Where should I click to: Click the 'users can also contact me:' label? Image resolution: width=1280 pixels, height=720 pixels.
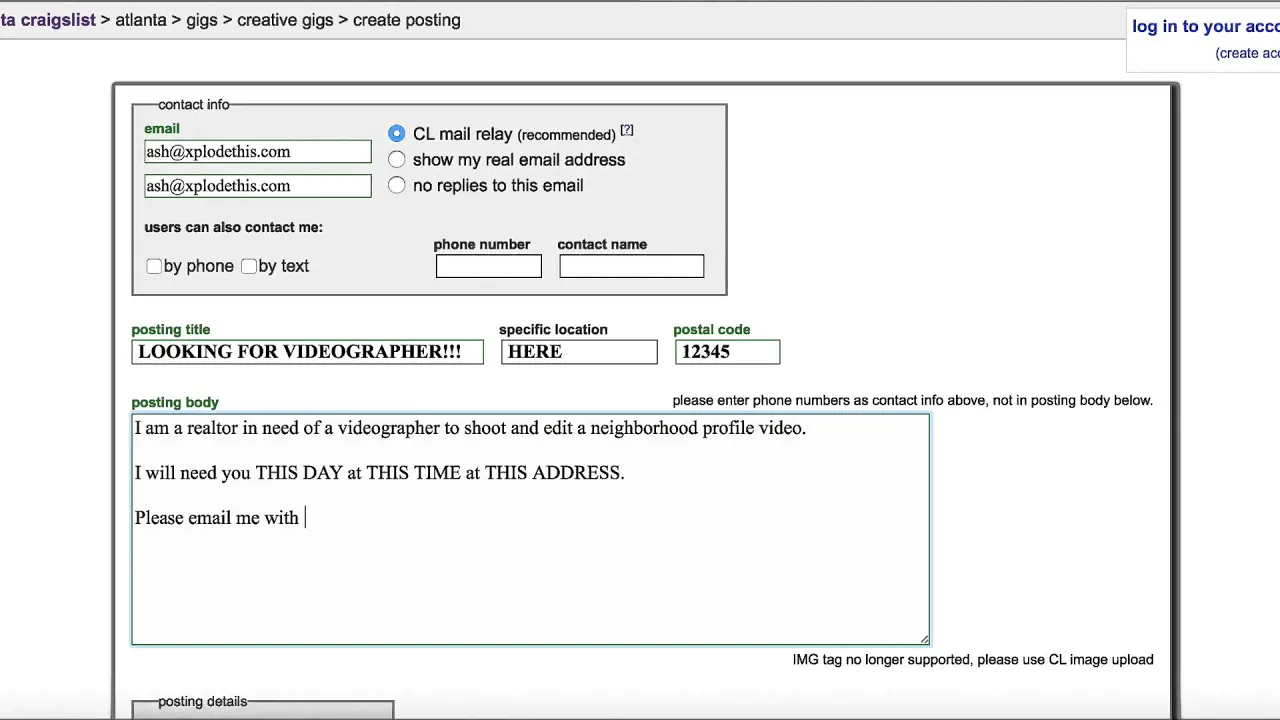click(234, 228)
